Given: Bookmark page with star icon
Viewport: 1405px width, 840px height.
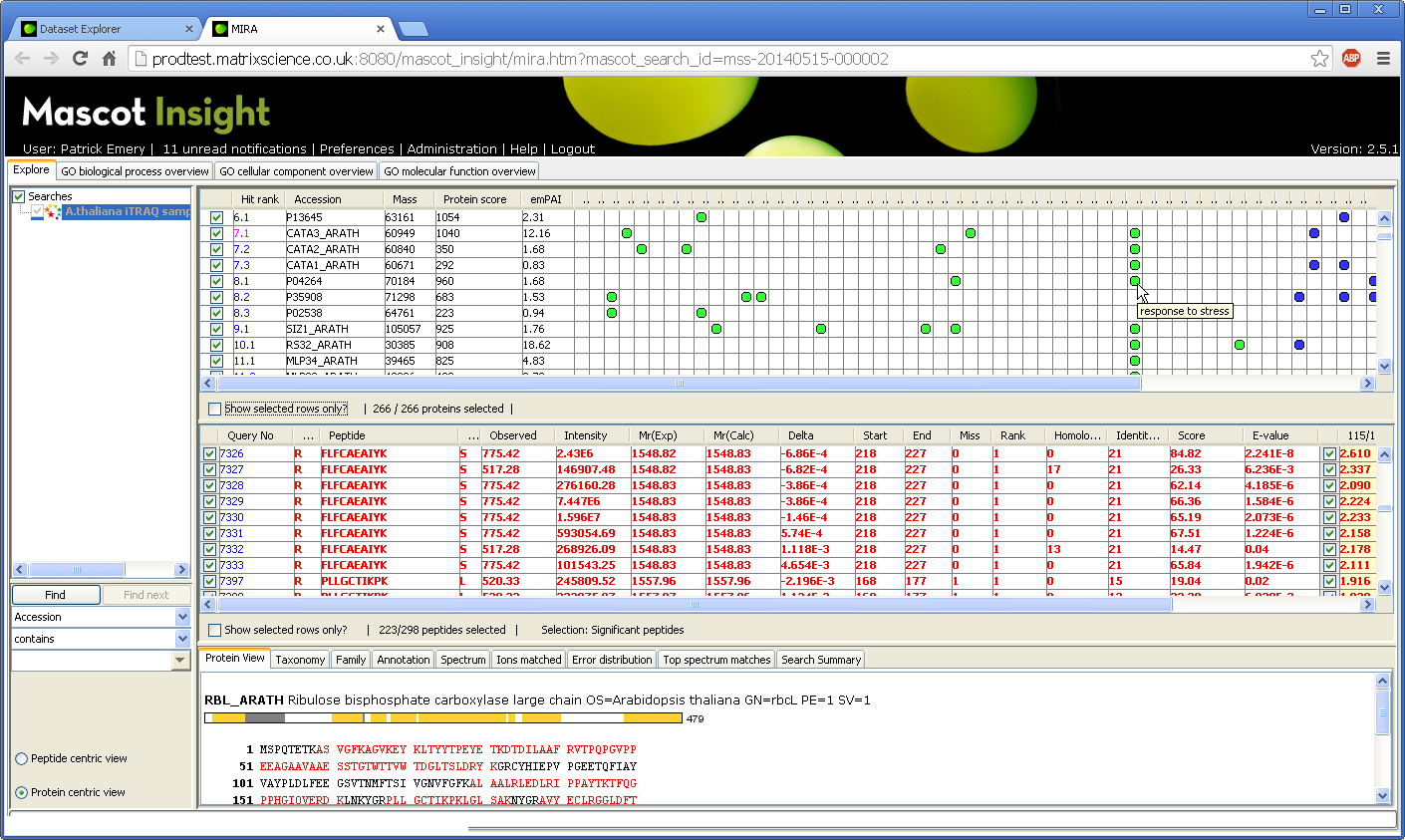Looking at the screenshot, I should coord(1319,59).
